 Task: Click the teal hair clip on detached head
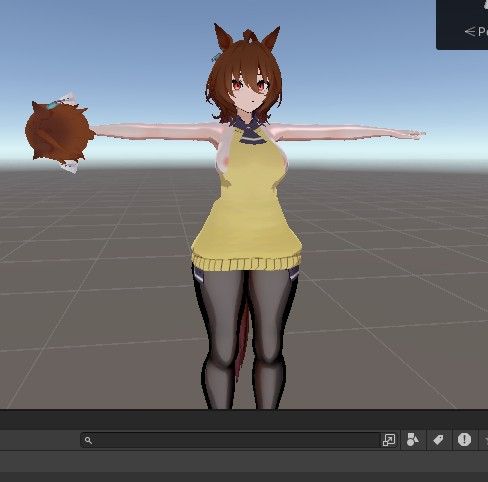(52, 105)
